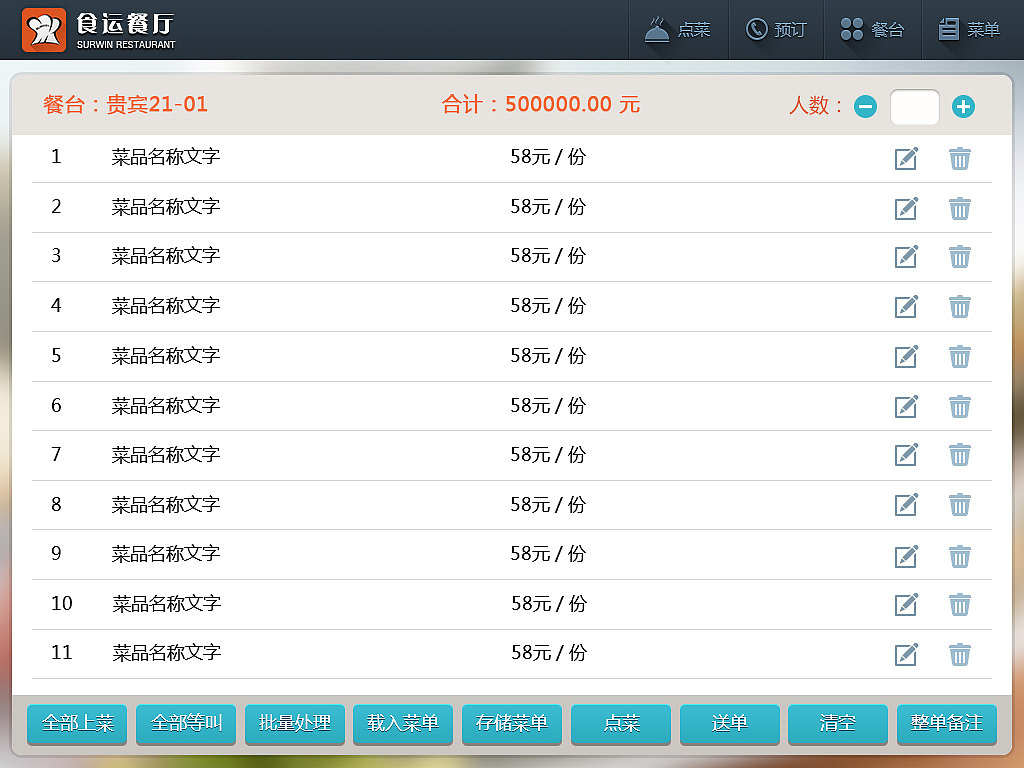Open 整单备注 order notes
This screenshot has height=768, width=1024.
[x=947, y=724]
